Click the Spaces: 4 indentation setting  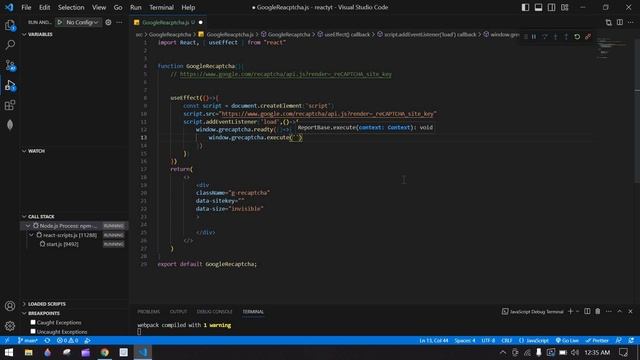pos(465,340)
